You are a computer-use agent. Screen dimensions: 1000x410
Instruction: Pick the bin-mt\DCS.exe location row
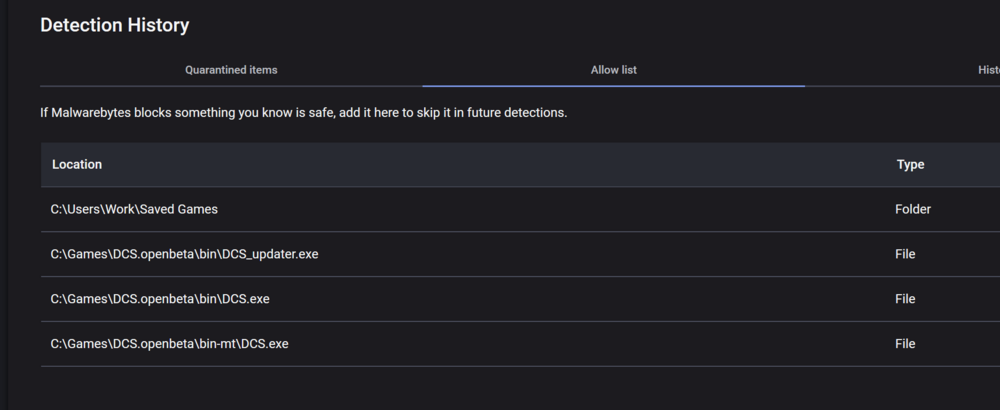169,344
